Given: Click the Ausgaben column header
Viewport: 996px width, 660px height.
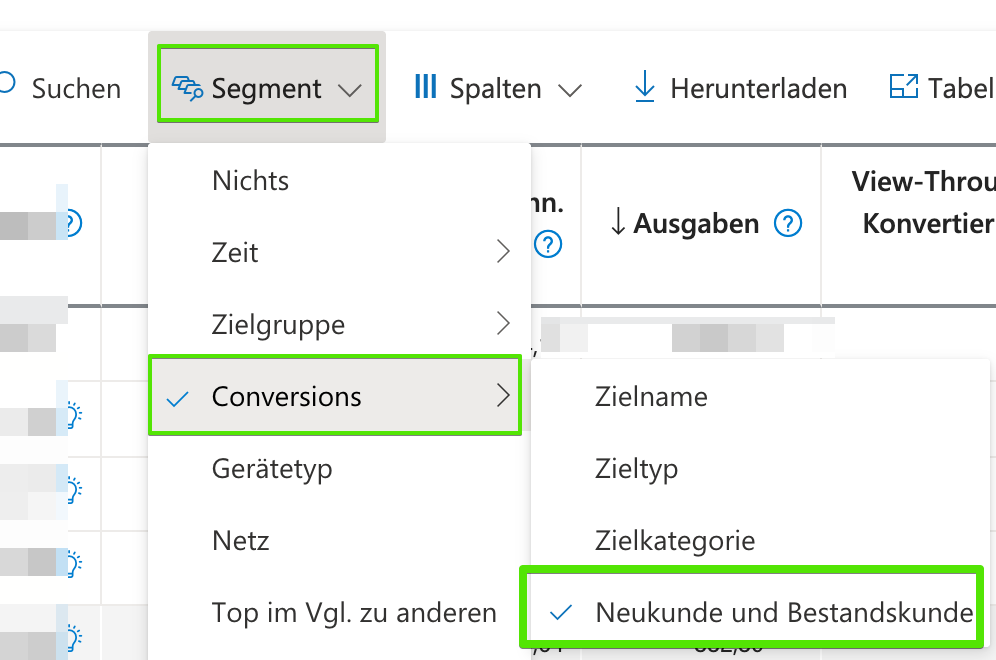Looking at the screenshot, I should 697,224.
